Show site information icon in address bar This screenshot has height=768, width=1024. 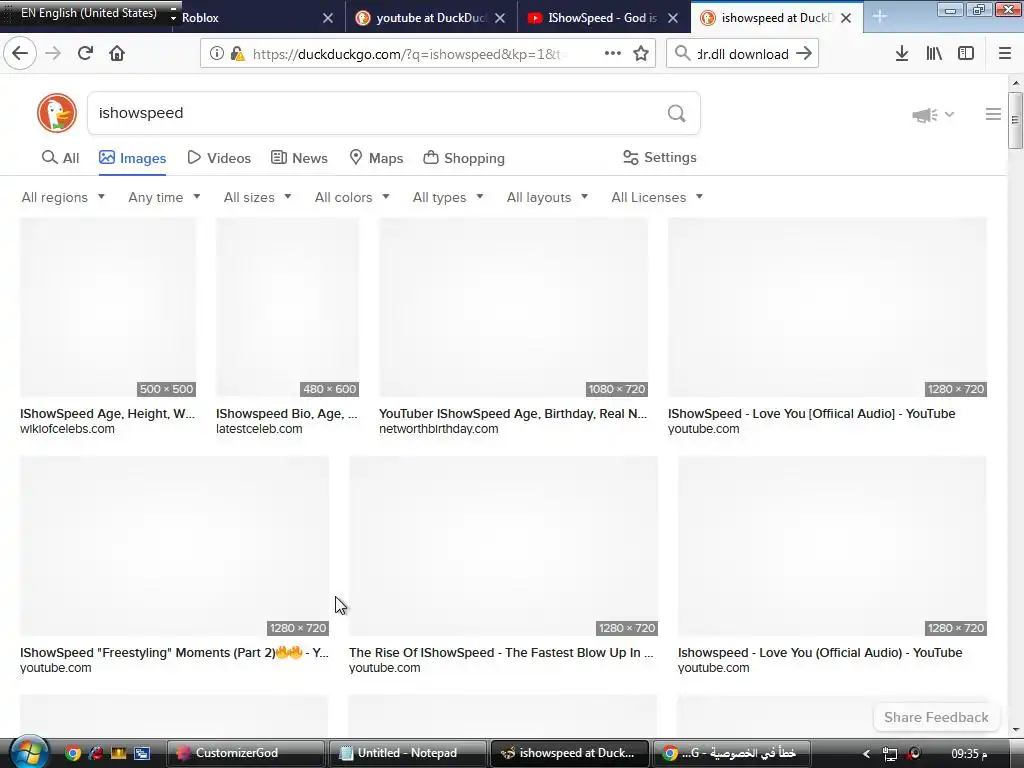click(x=216, y=54)
